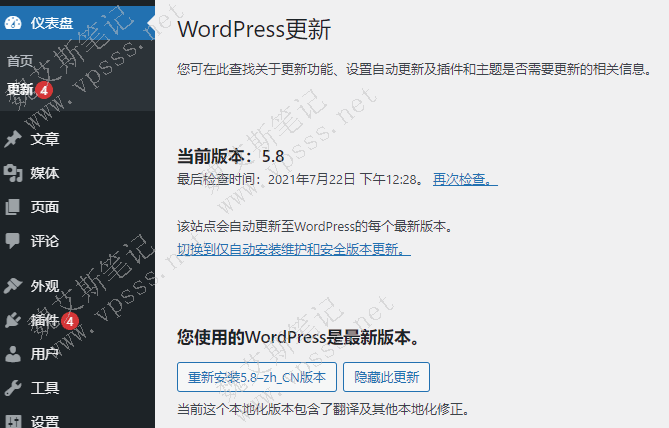This screenshot has width=669, height=428.
Task: Open the 仪表盘 menu
Action: click(x=77, y=23)
